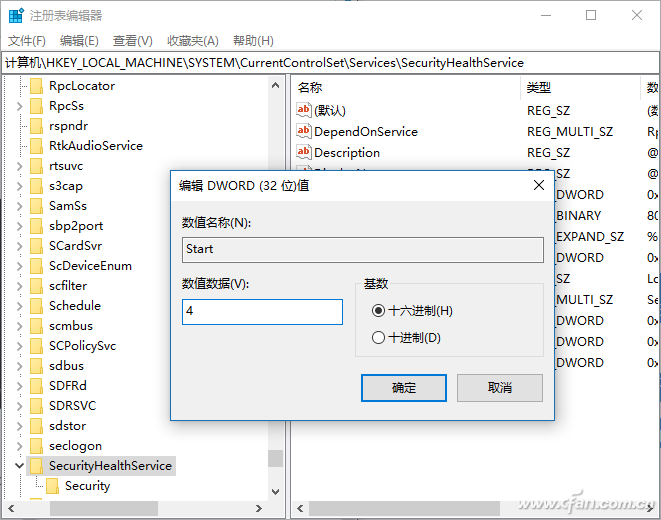Viewport: 661px width, 520px height.
Task: Click the 数值数据(V) value input field
Action: pyautogui.click(x=262, y=312)
